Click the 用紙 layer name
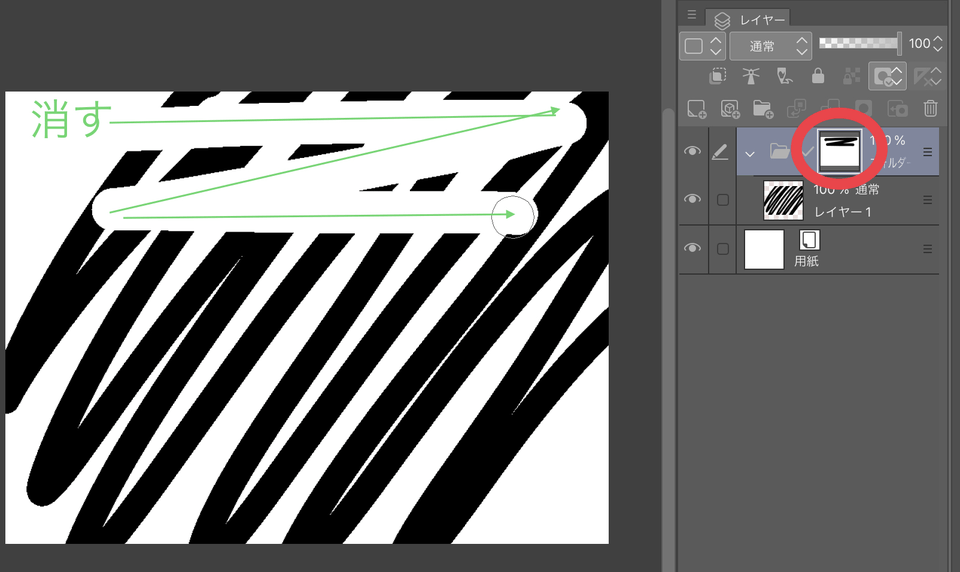The width and height of the screenshot is (960, 572). coord(806,261)
